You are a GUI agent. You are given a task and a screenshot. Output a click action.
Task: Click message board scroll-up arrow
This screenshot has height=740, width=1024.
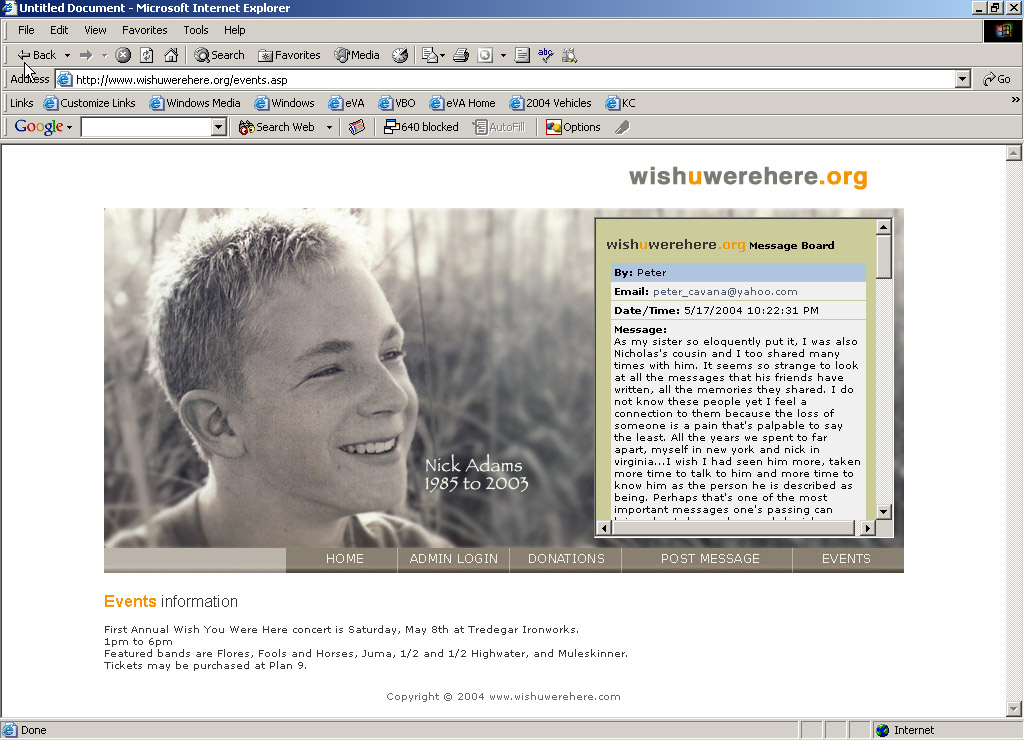883,227
